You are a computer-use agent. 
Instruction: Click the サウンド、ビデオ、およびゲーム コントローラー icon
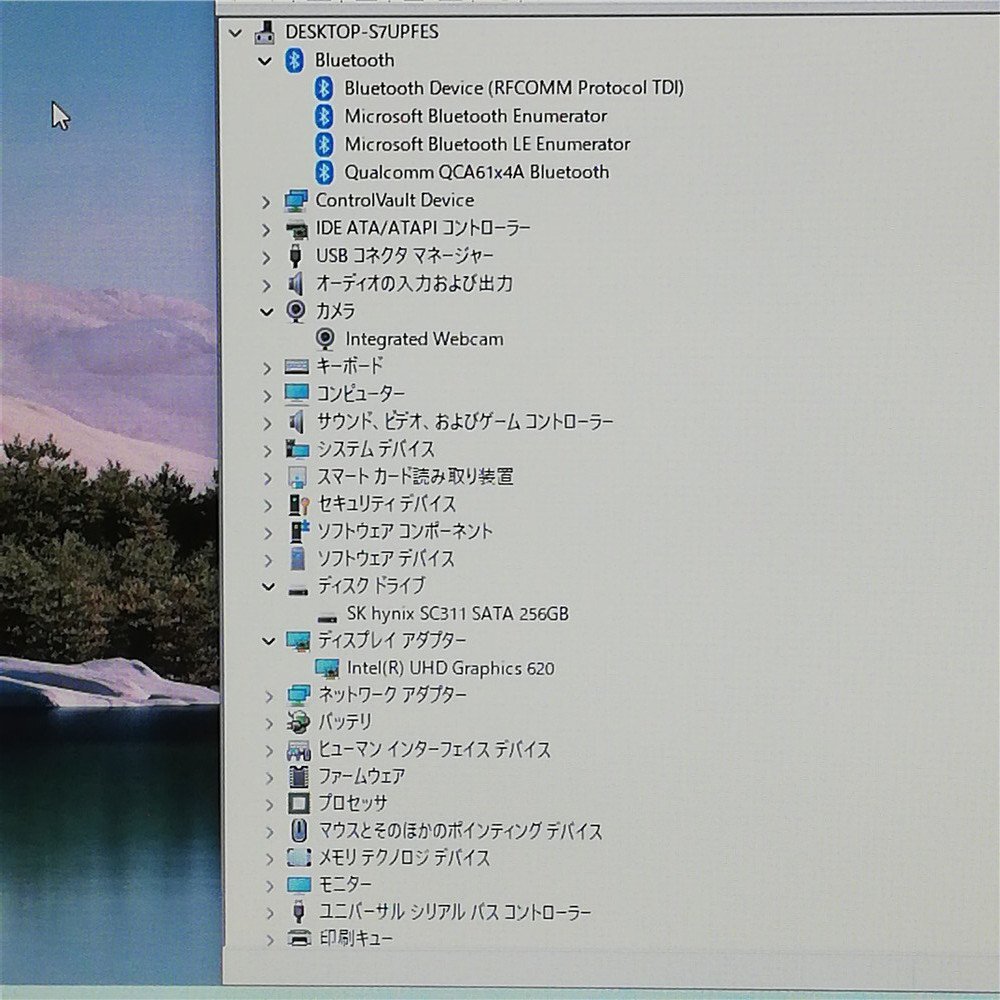pyautogui.click(x=296, y=422)
